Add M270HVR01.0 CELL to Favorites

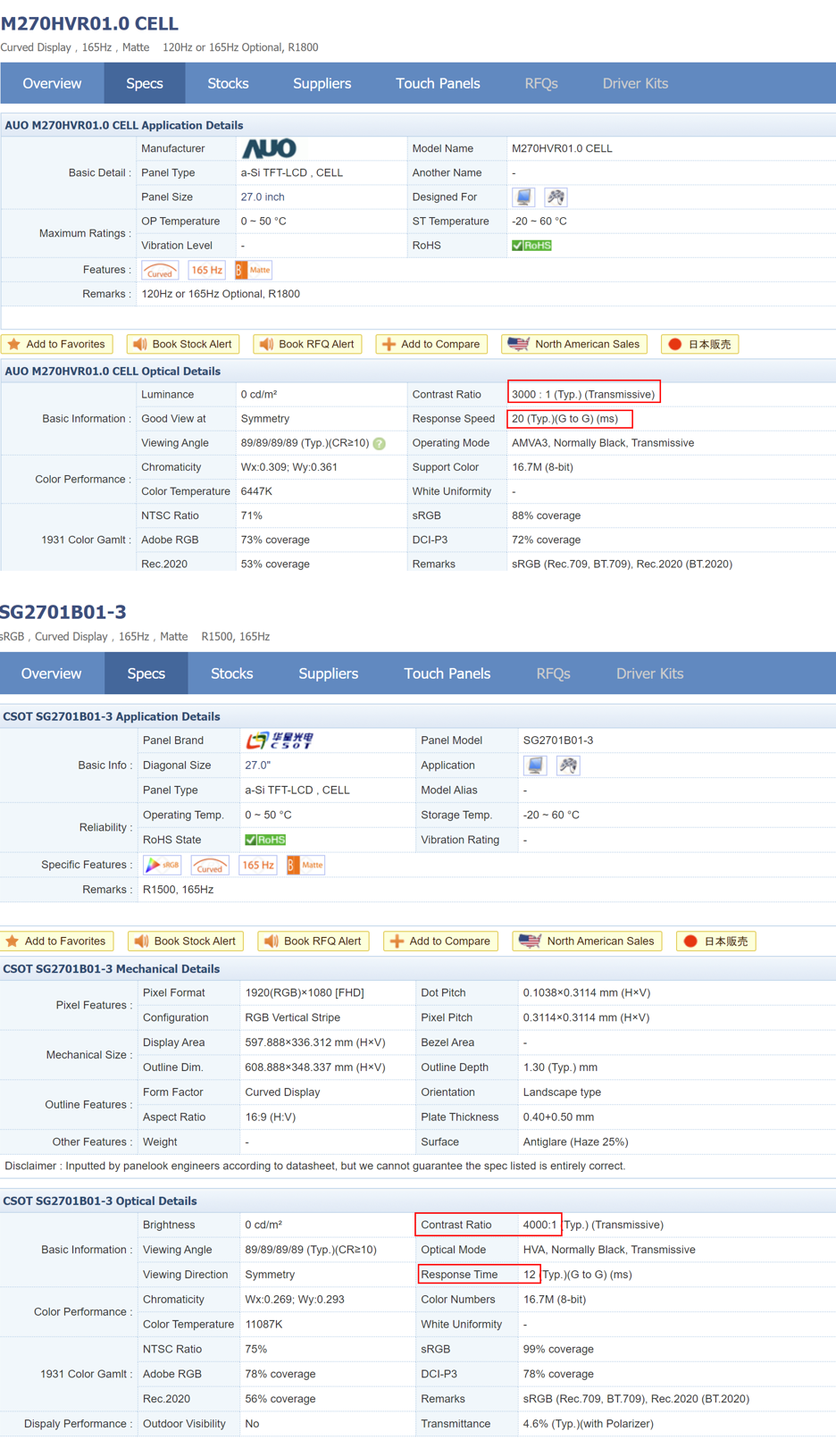pyautogui.click(x=57, y=344)
